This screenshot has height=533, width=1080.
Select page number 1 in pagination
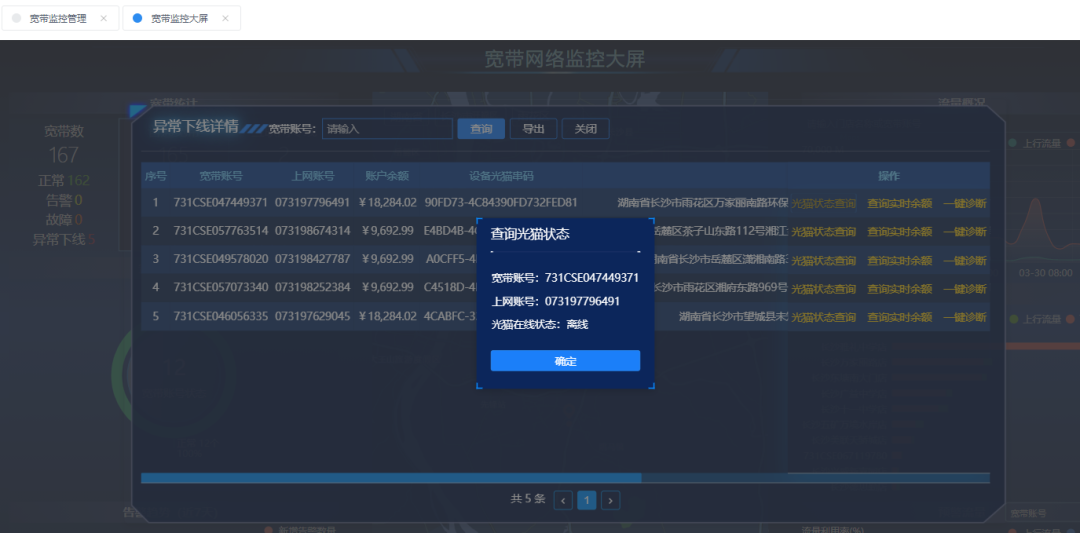pyautogui.click(x=587, y=500)
